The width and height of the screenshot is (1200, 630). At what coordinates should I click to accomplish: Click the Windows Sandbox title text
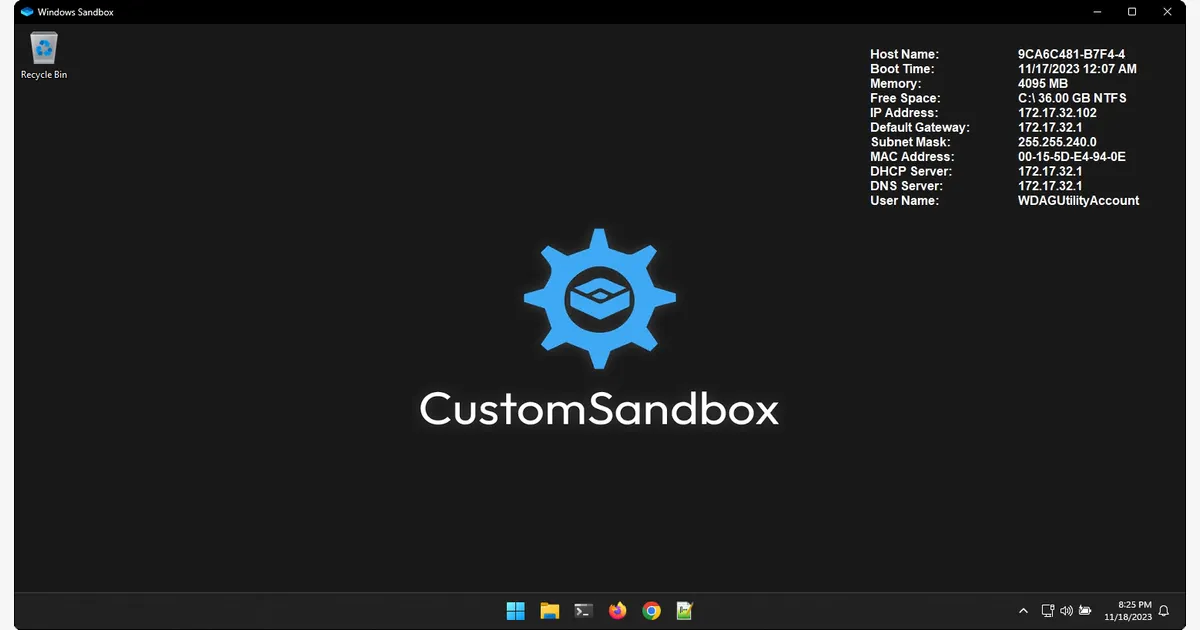pos(75,12)
